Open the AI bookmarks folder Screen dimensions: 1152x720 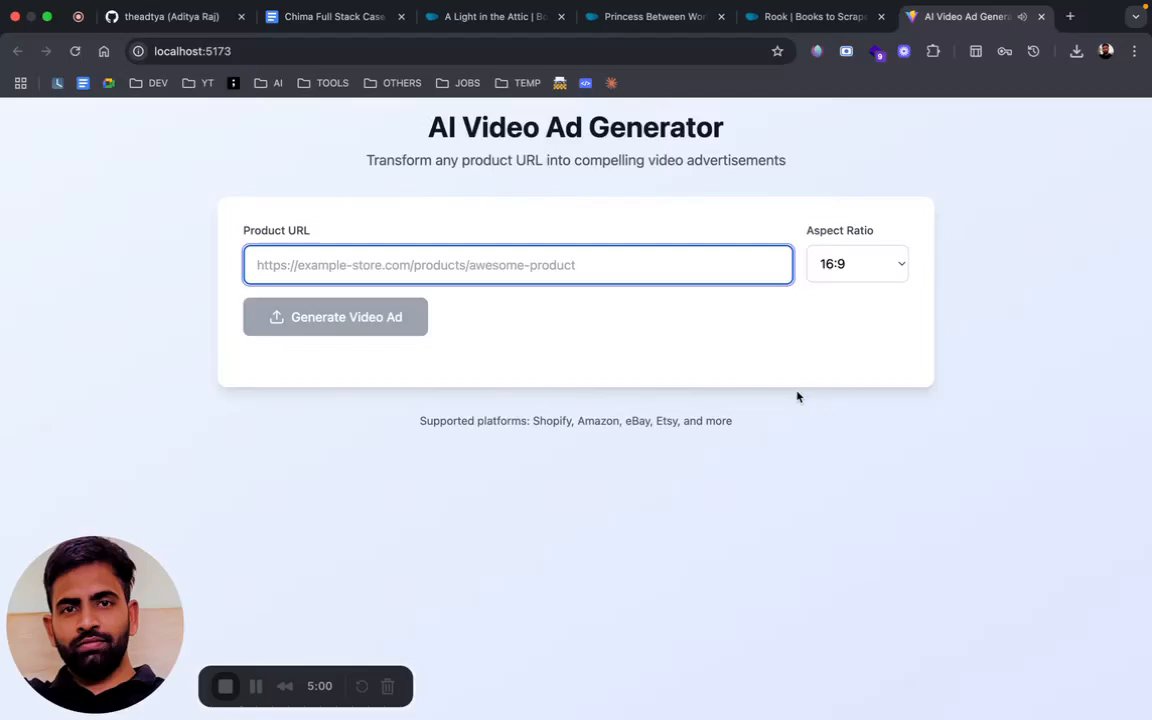(x=268, y=83)
